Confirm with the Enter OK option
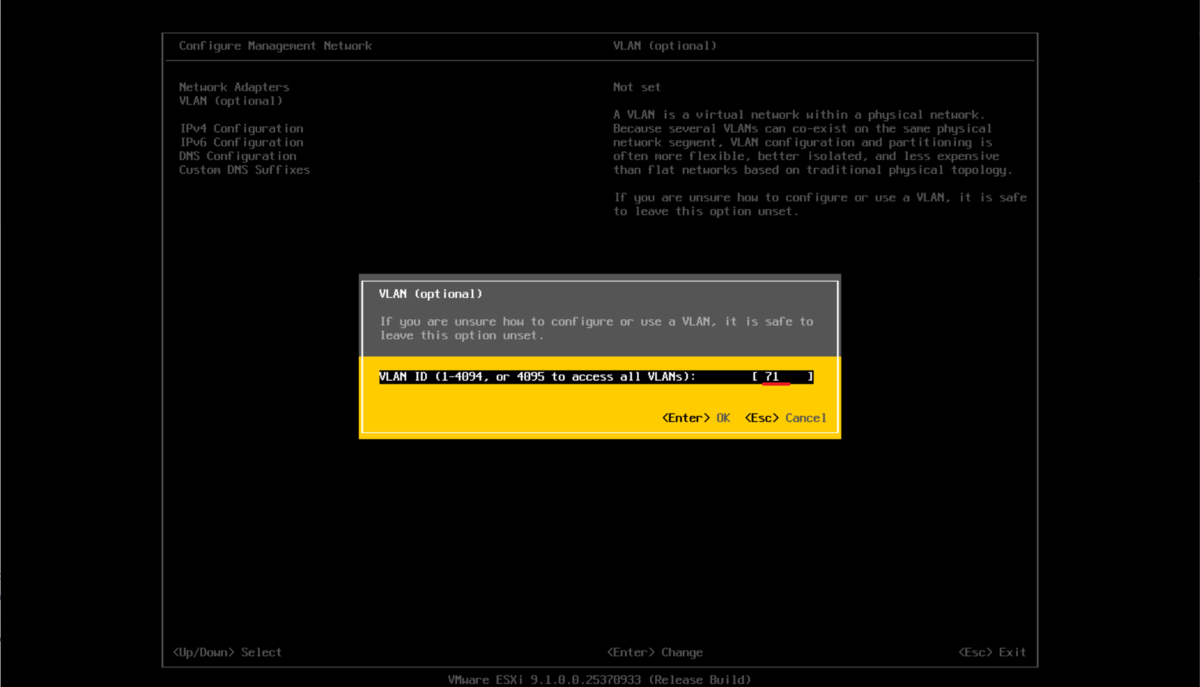The image size is (1200, 687). pyautogui.click(x=696, y=418)
